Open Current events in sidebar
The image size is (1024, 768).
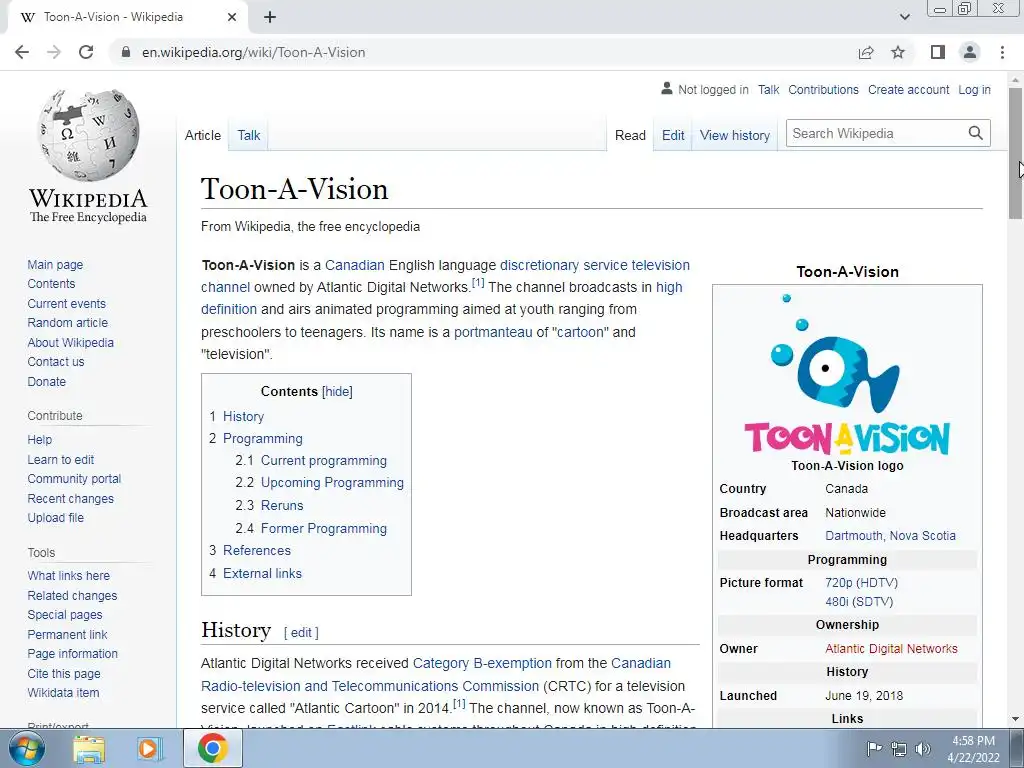click(66, 304)
